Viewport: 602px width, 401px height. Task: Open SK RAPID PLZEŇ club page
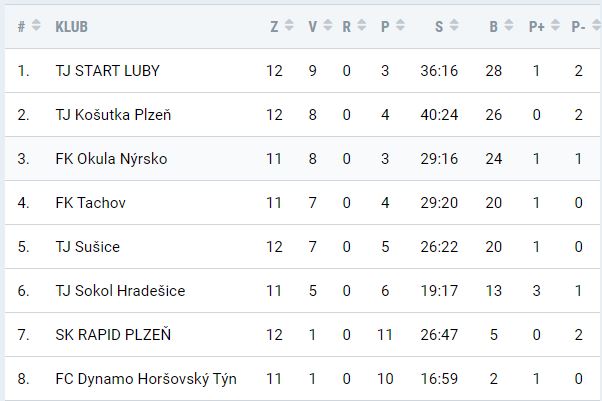[113, 335]
